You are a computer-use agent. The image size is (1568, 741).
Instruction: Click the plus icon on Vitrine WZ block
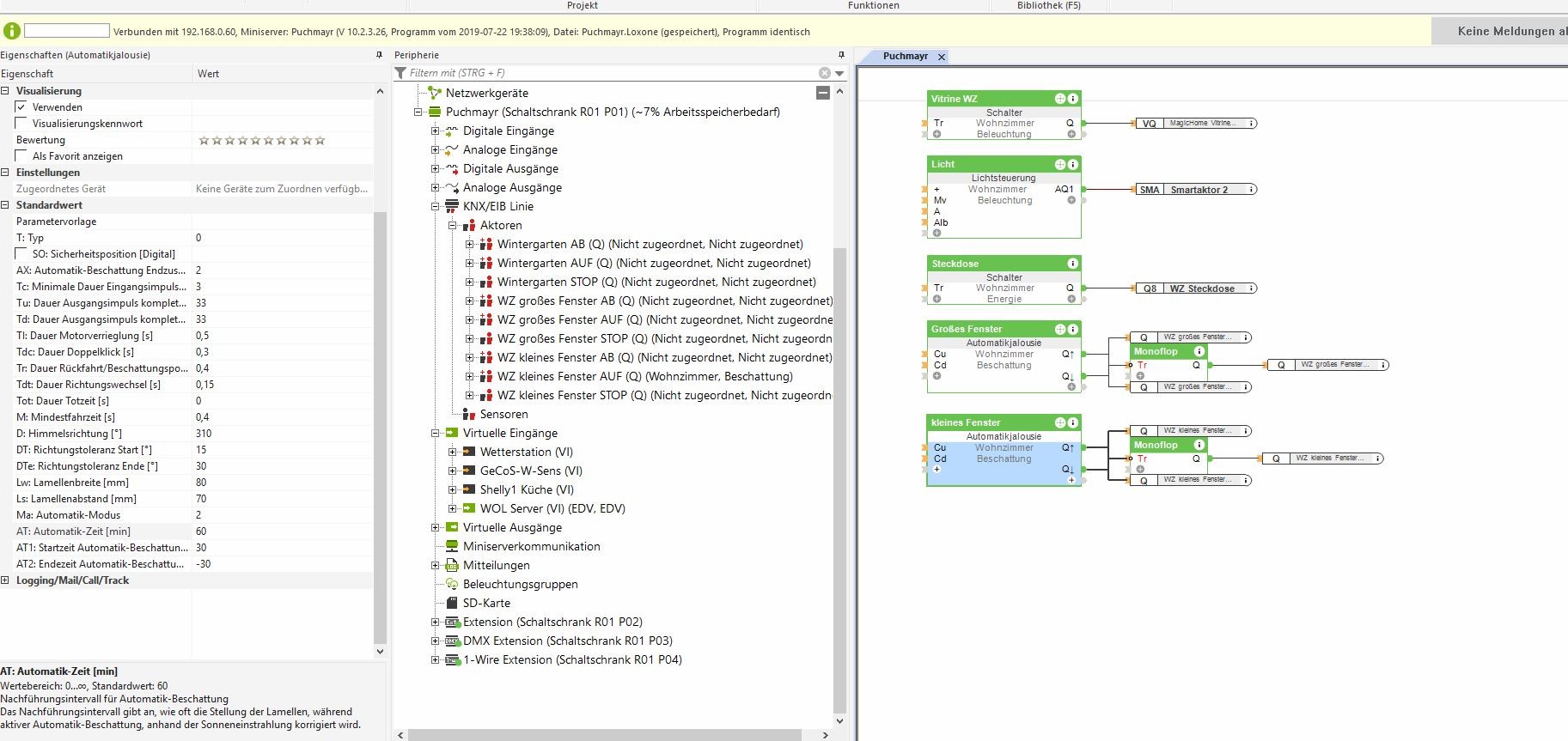click(1060, 99)
